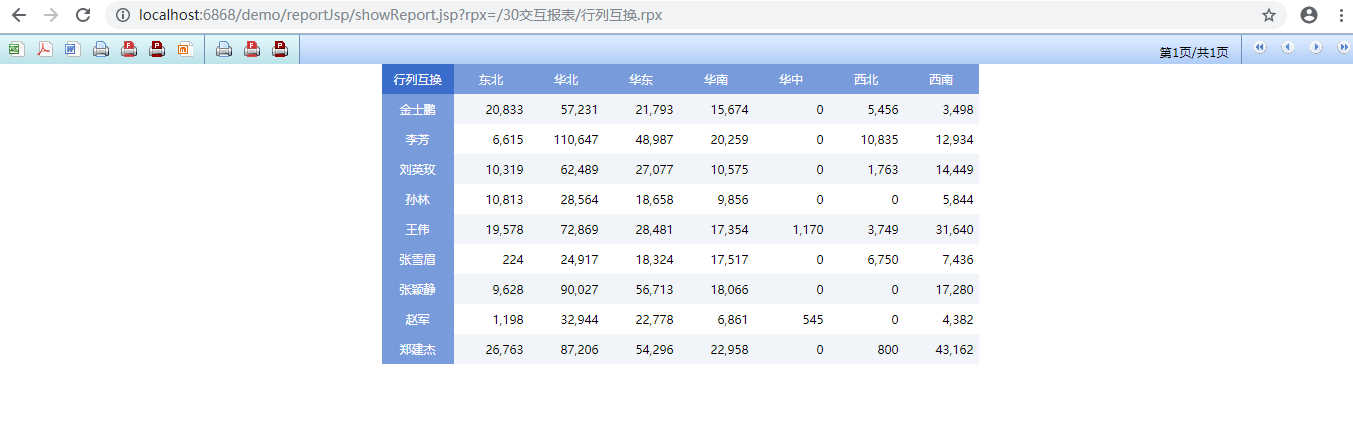Click the value 10,835 in 李芳 row
1353x429 pixels.
879,139
